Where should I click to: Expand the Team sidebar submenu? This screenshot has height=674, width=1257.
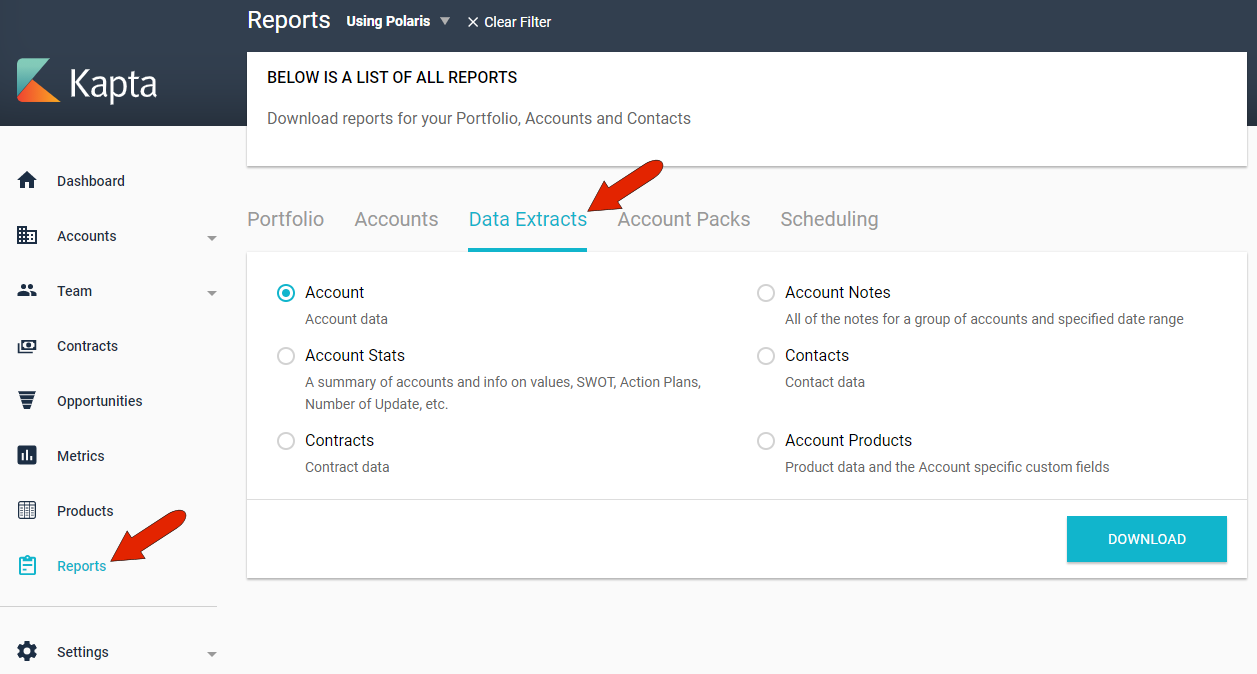tap(211, 293)
